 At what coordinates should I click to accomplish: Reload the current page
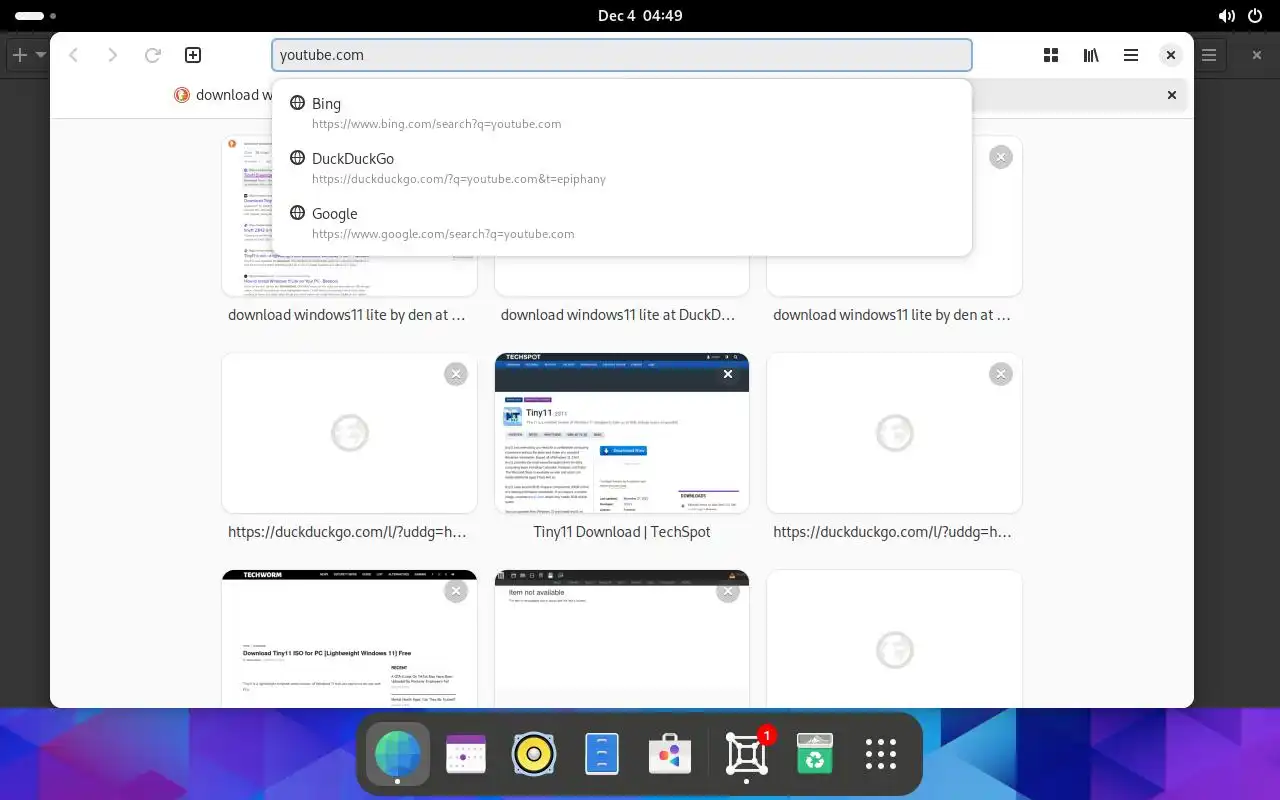pos(153,55)
